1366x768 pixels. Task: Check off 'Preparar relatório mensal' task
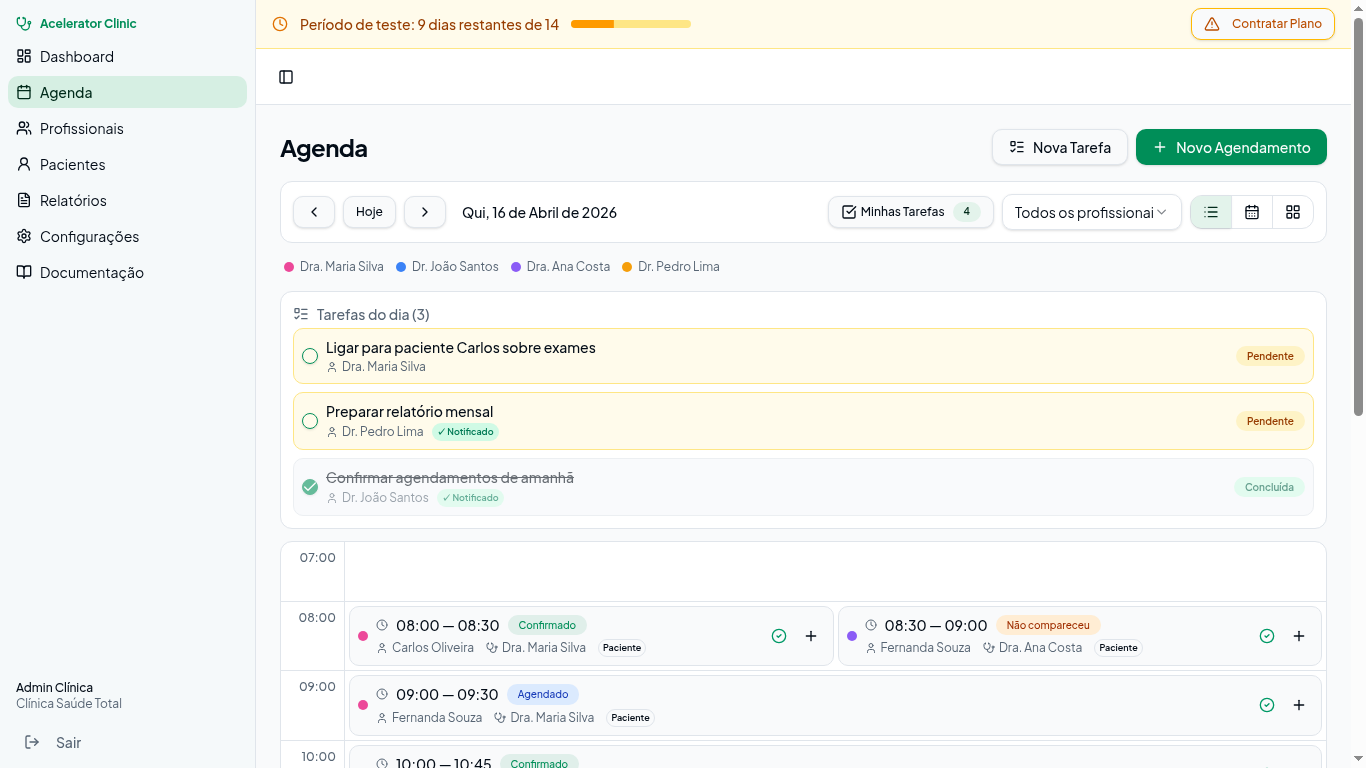pyautogui.click(x=310, y=421)
